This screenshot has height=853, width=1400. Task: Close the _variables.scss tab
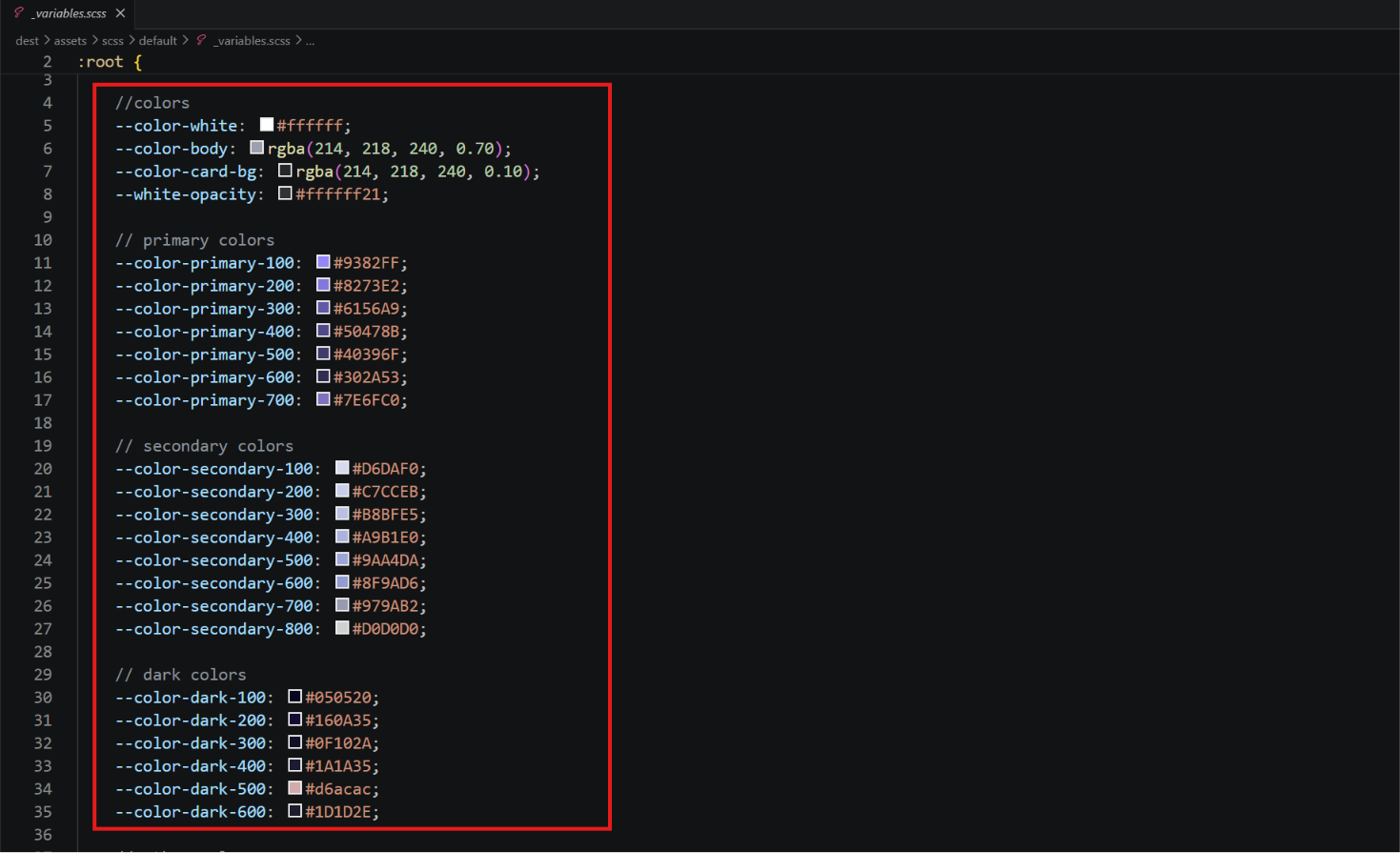(x=120, y=13)
